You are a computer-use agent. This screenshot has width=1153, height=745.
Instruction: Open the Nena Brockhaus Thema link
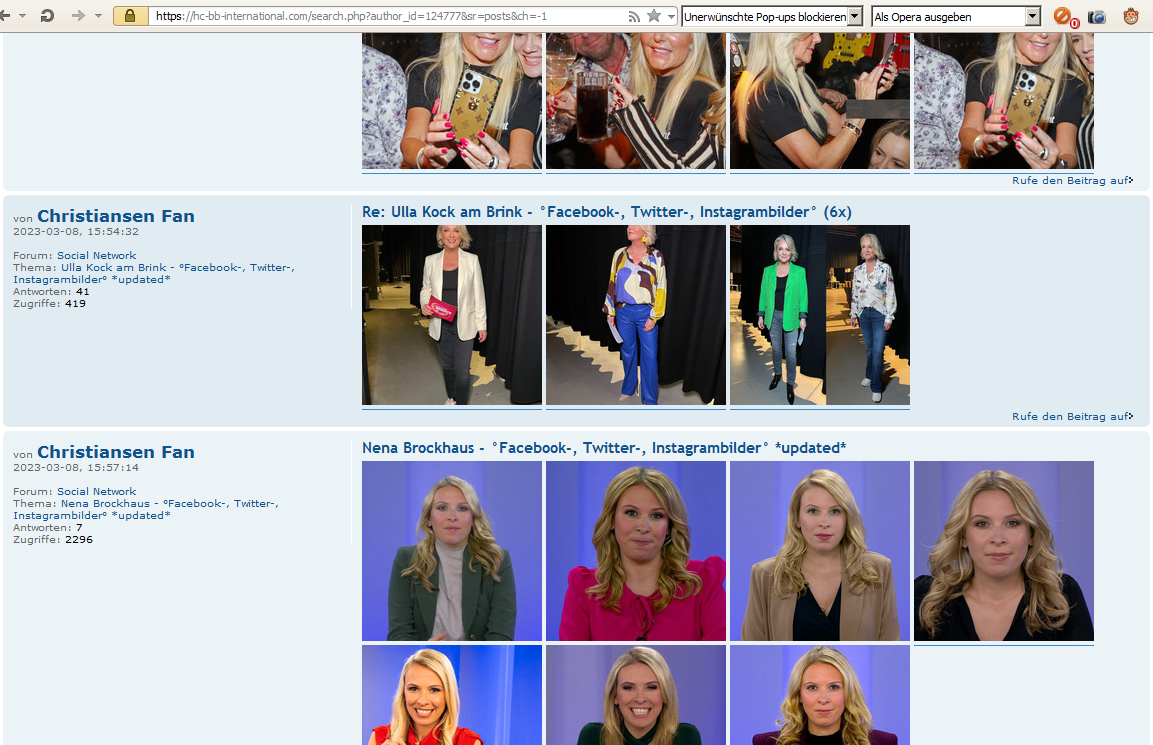(x=146, y=510)
